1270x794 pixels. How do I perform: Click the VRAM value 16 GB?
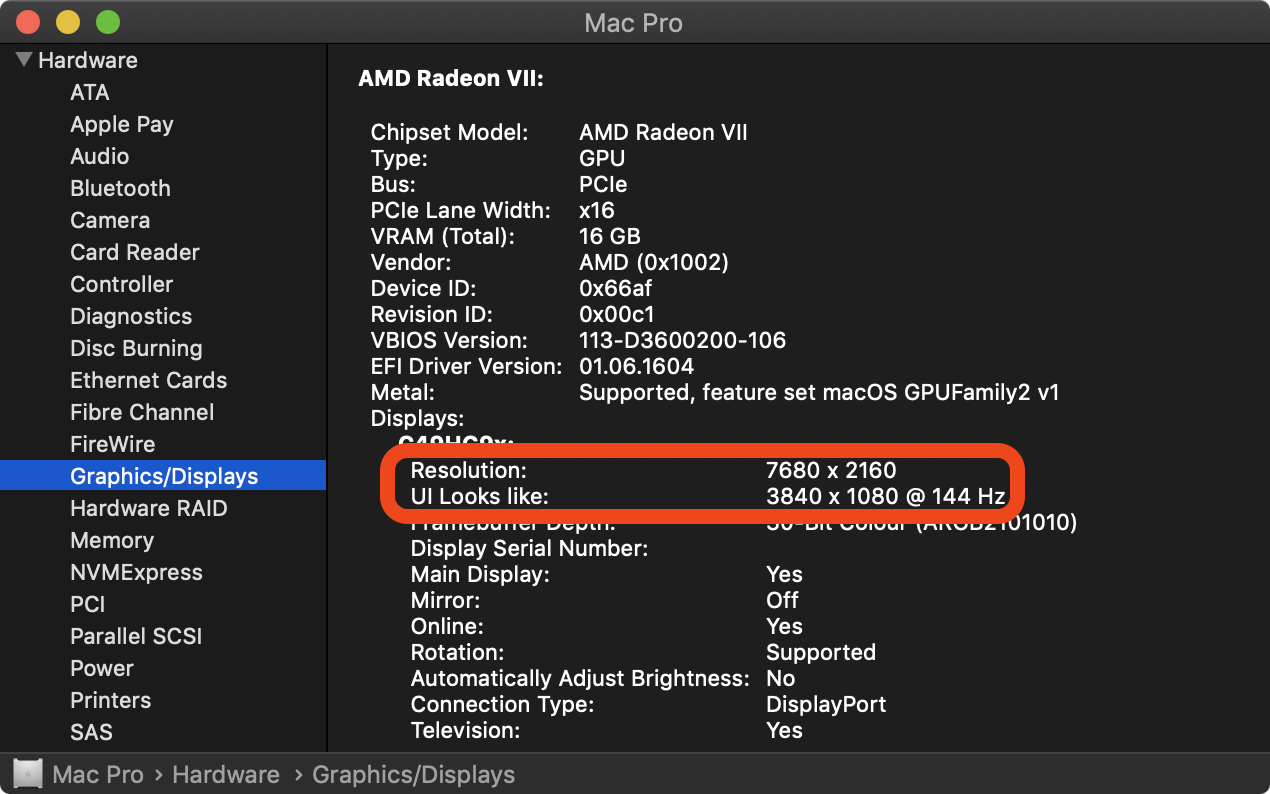(x=610, y=236)
